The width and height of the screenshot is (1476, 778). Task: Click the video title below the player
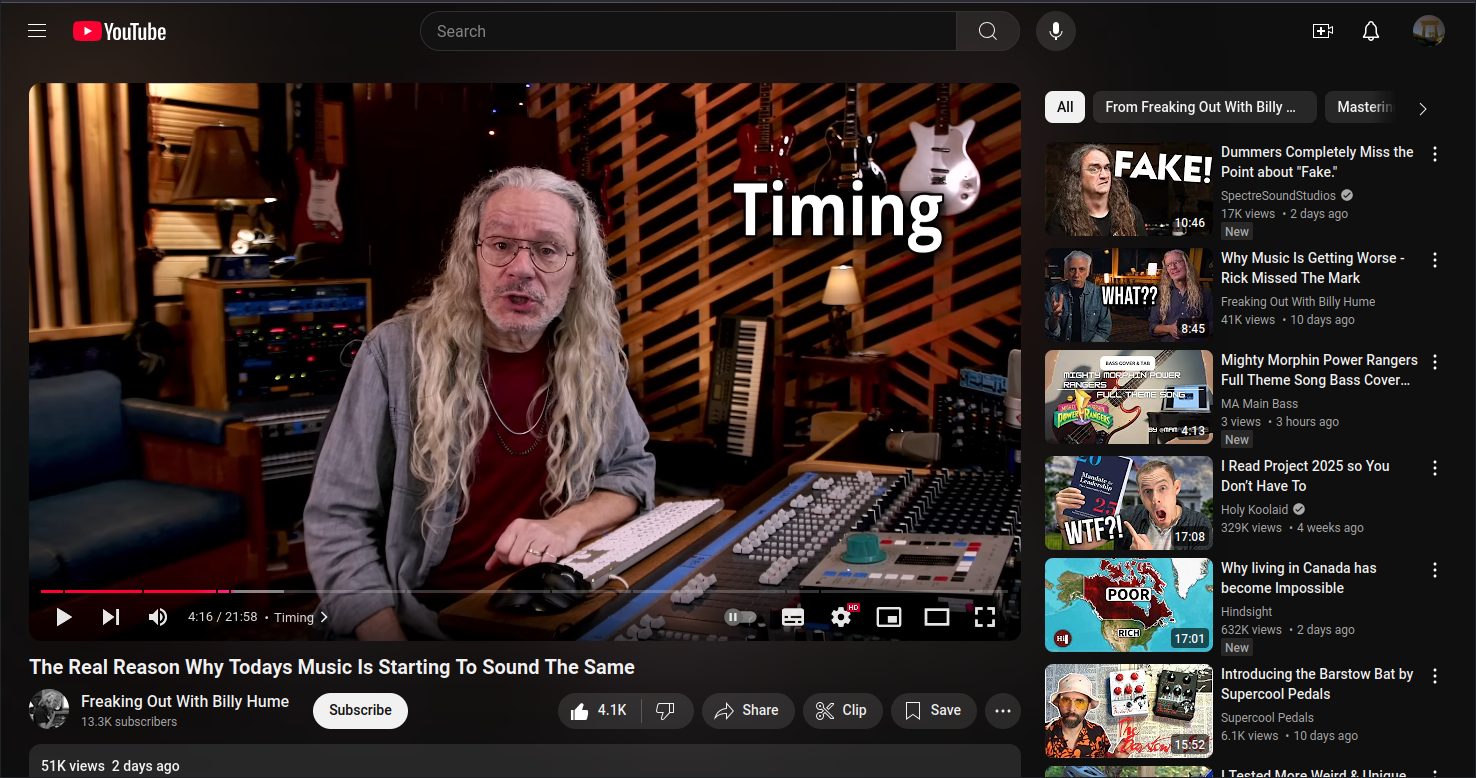[332, 667]
